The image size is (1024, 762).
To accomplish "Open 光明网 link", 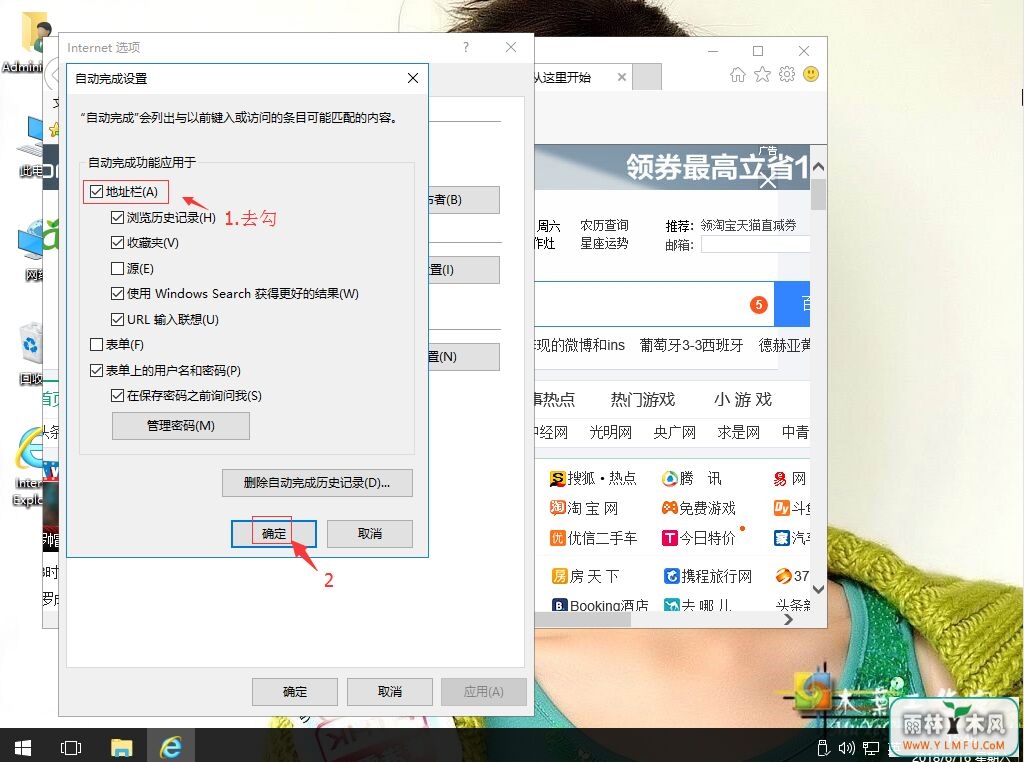I will coord(611,432).
